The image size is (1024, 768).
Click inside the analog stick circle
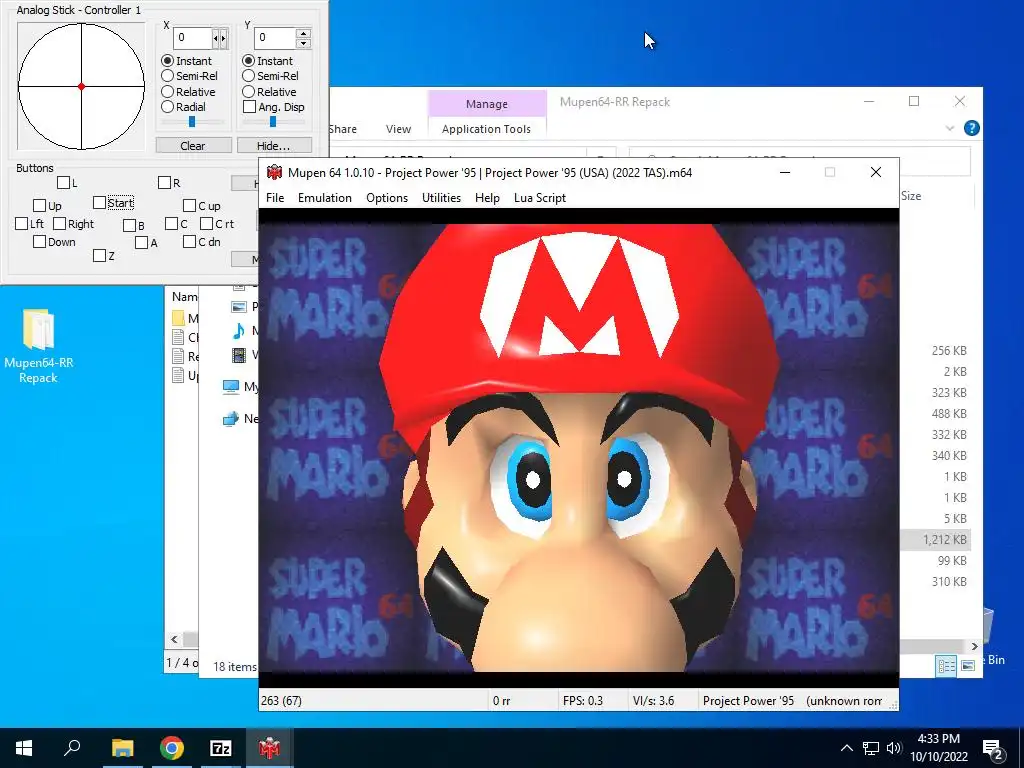tap(81, 86)
